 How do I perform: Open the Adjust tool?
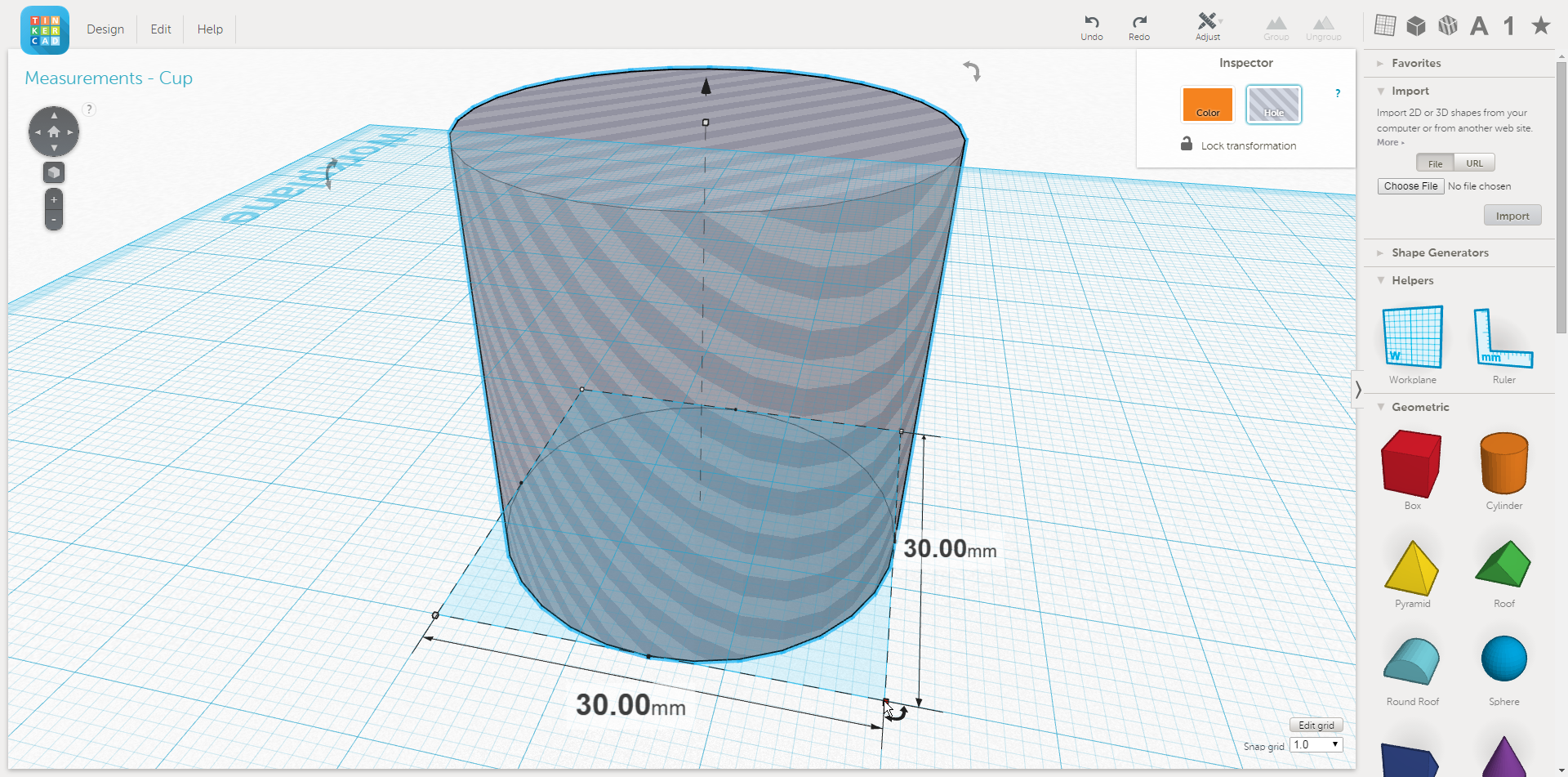(1208, 27)
